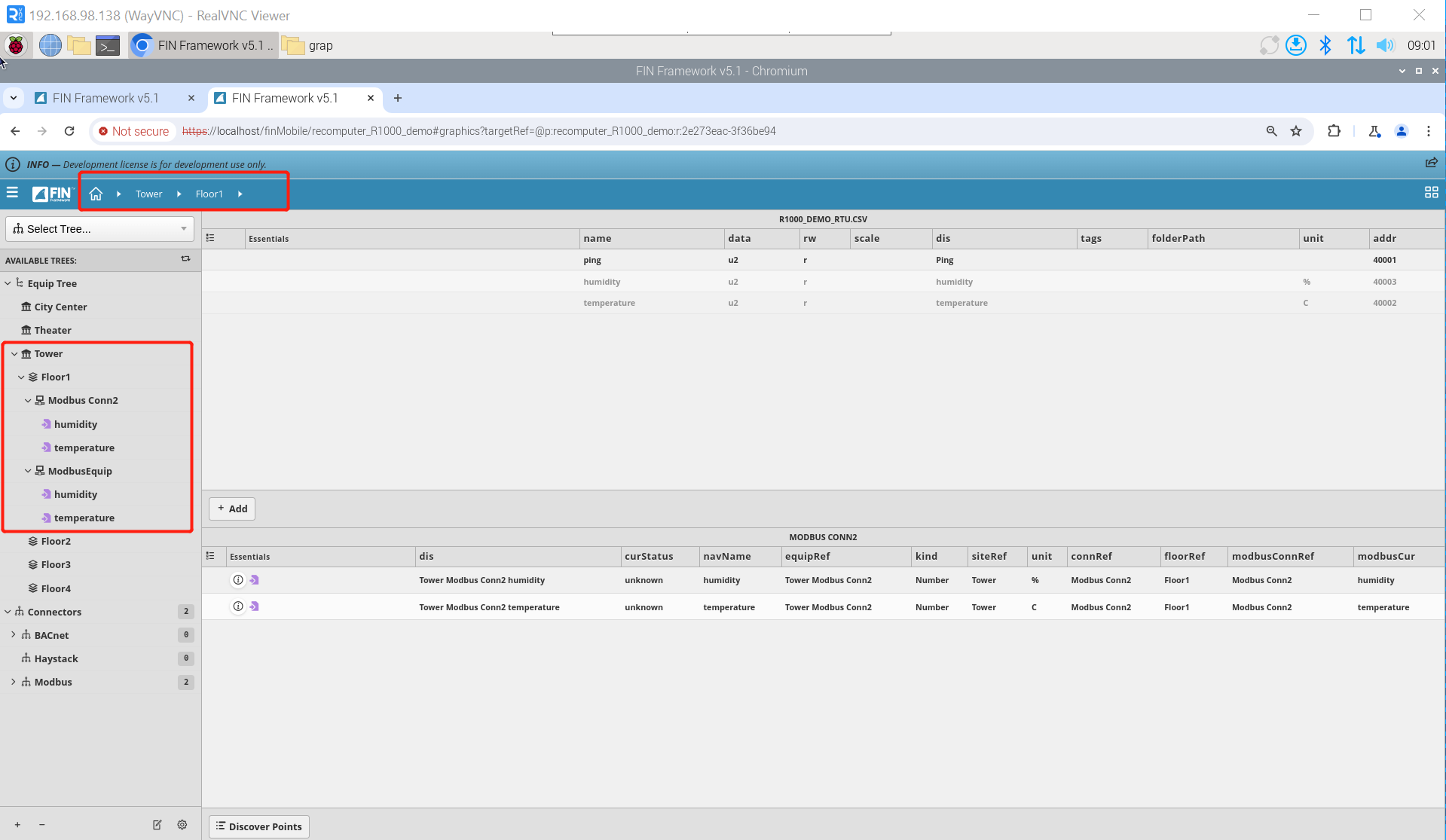Open a new browser tab
Viewport: 1446px width, 840px height.
(x=398, y=98)
